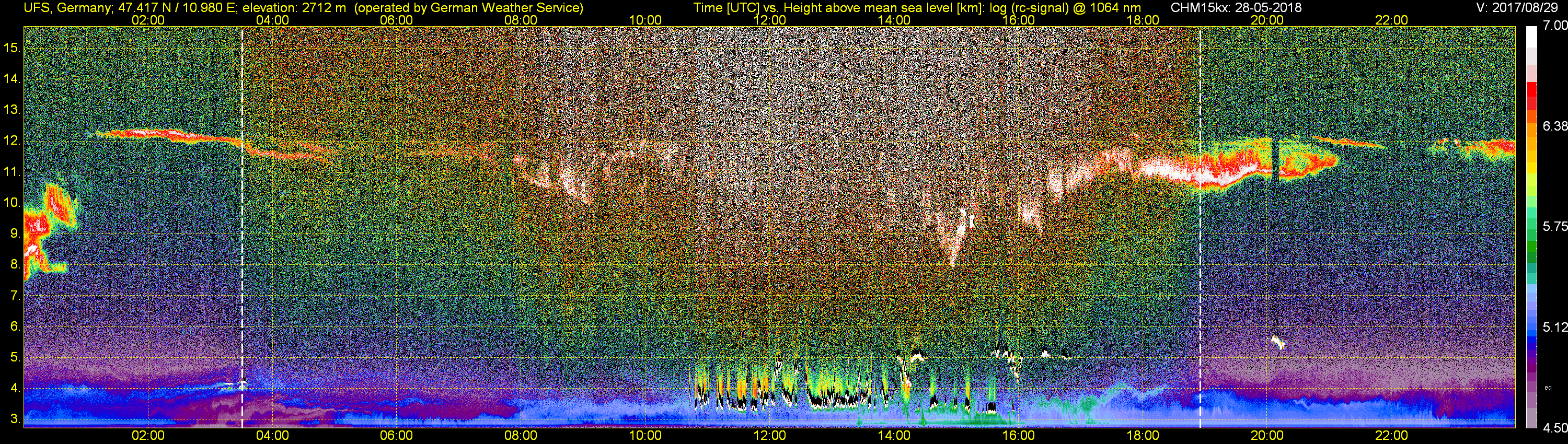The image size is (1568, 444).
Task: Click the top axis time label 04:00
Action: pos(272,20)
